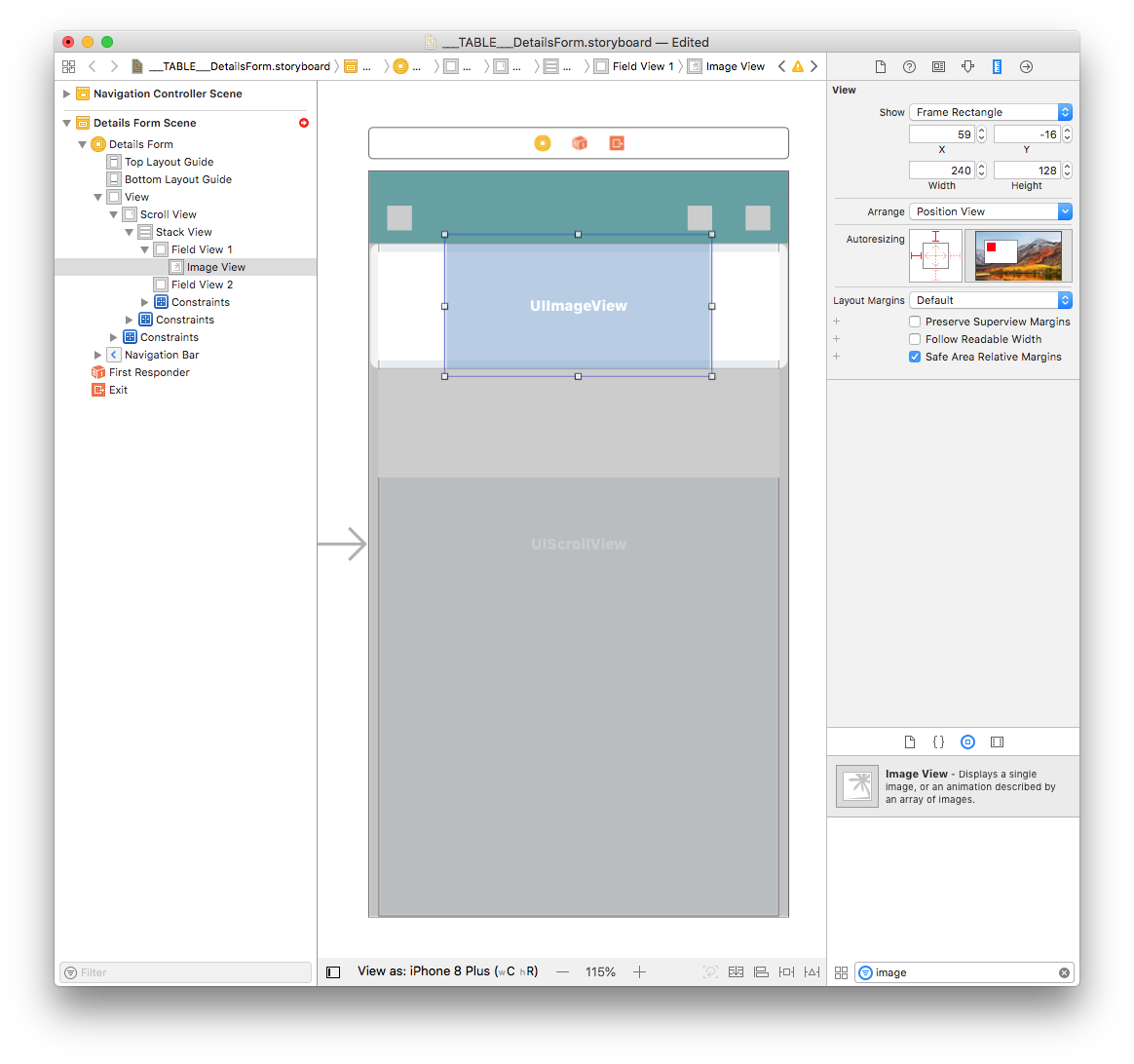Open the Show Frame Rectangle dropdown
The image size is (1134, 1064).
tap(991, 112)
